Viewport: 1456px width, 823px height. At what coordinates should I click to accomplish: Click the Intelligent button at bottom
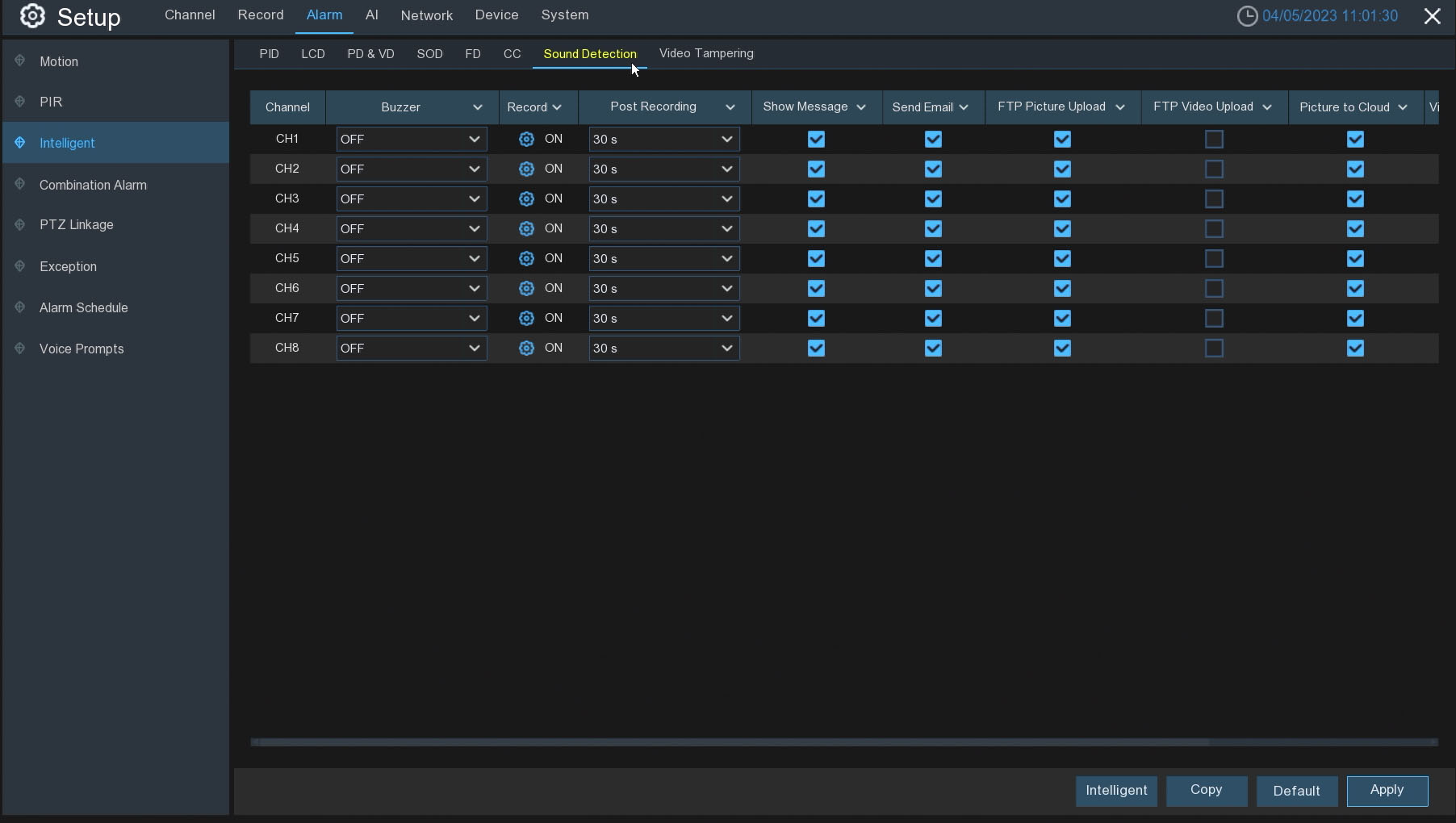1116,791
